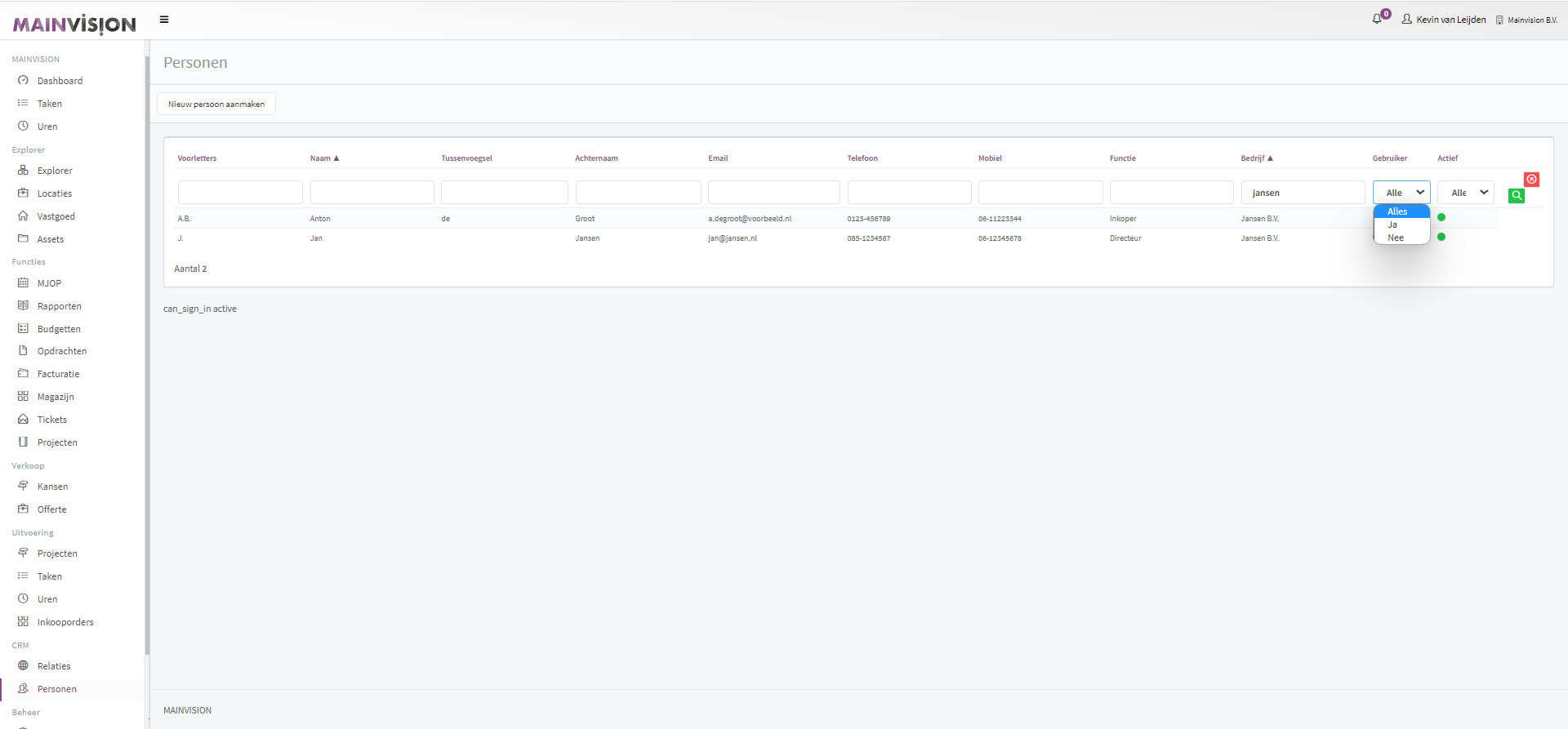Click the Assets folder icon
This screenshot has height=729, width=1568.
[23, 239]
